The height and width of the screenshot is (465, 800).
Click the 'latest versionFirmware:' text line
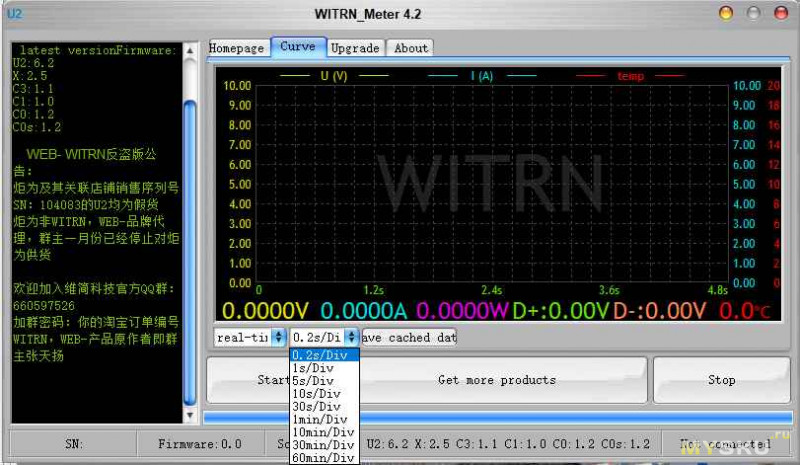coord(98,50)
